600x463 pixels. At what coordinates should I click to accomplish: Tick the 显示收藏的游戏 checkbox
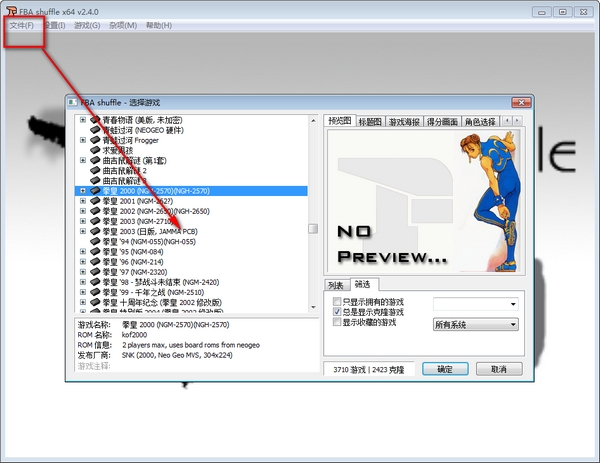[x=337, y=322]
